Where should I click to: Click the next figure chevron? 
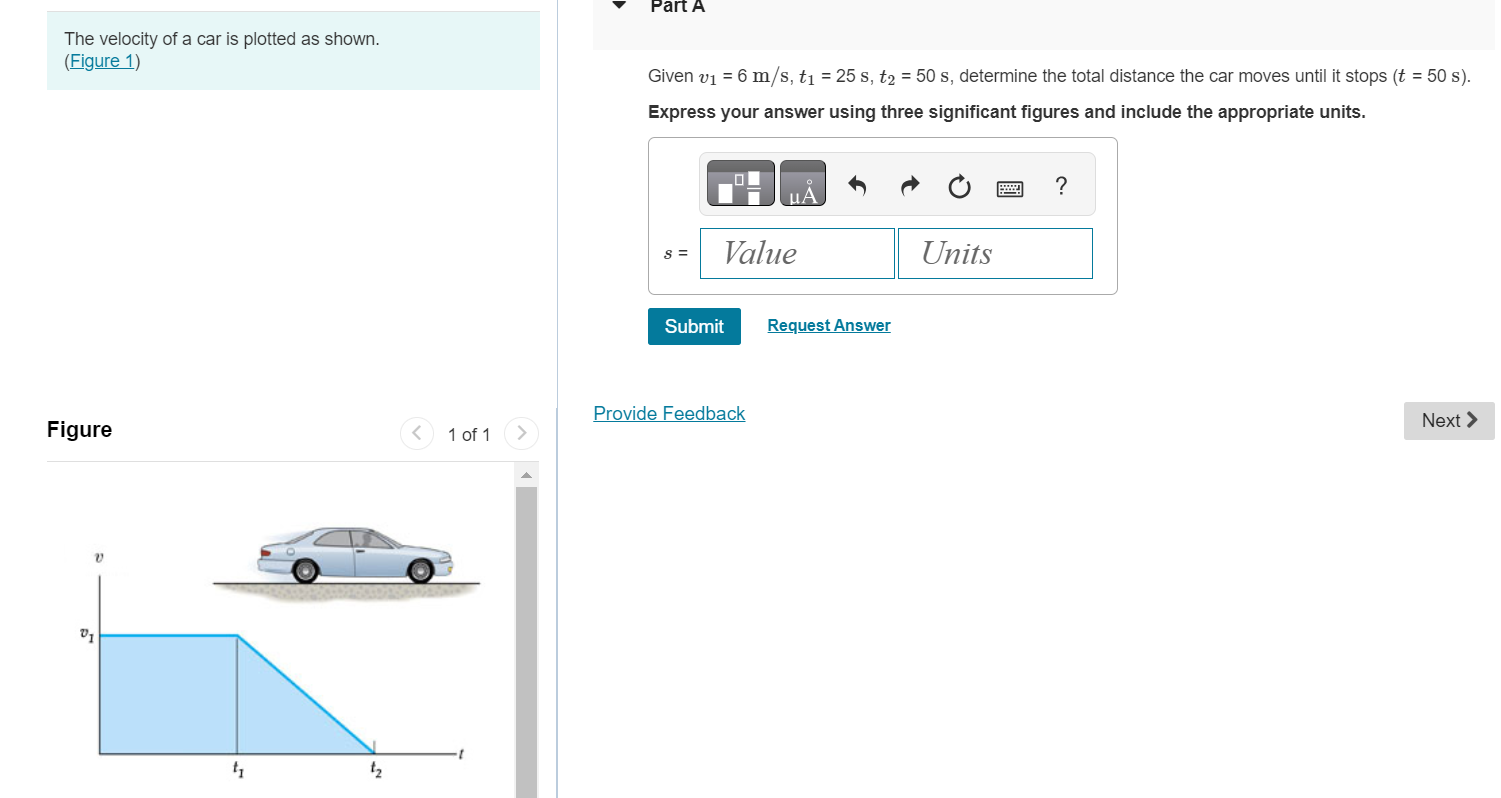tap(521, 433)
